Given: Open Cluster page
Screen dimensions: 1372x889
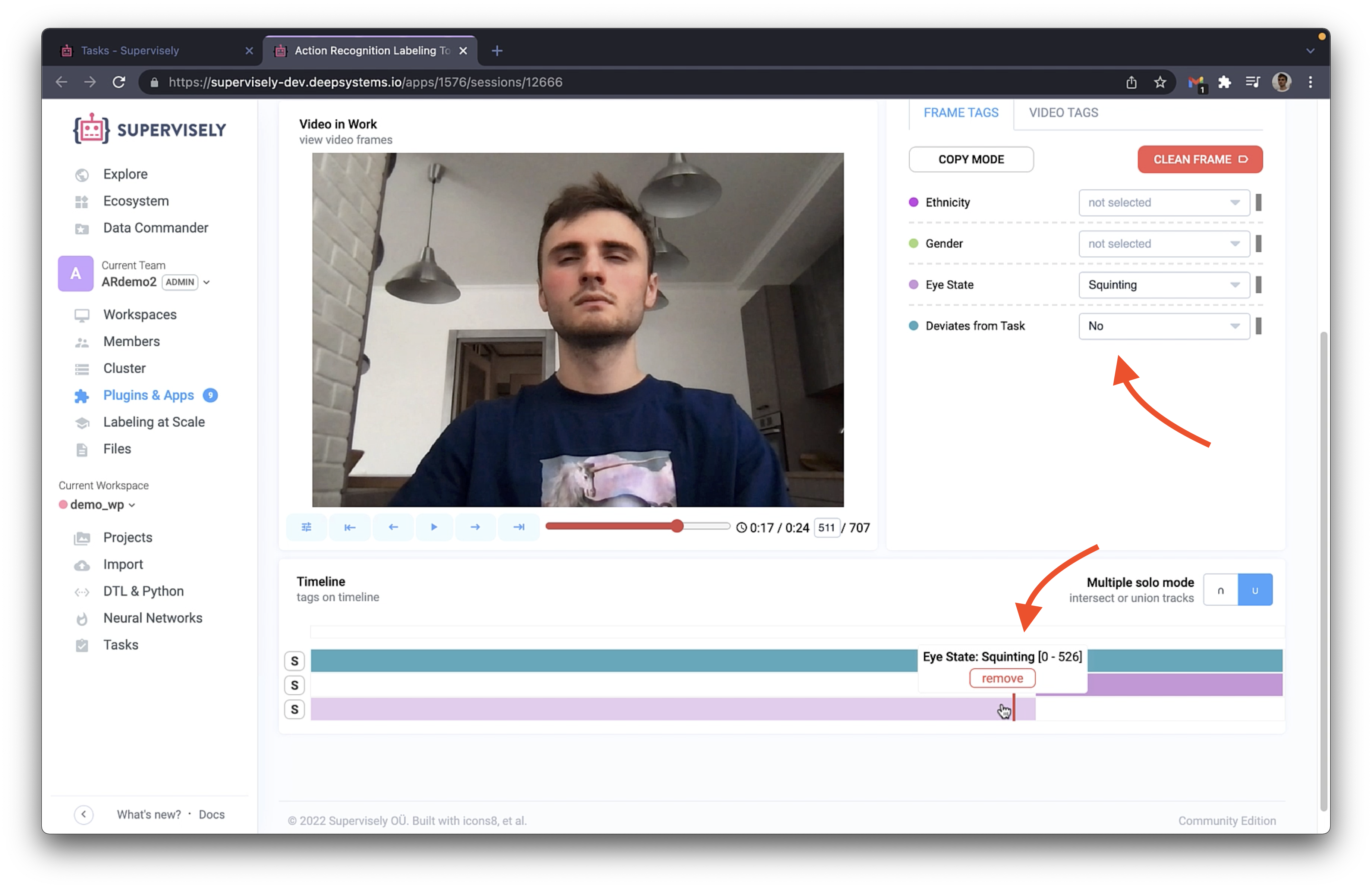Looking at the screenshot, I should pyautogui.click(x=125, y=368).
